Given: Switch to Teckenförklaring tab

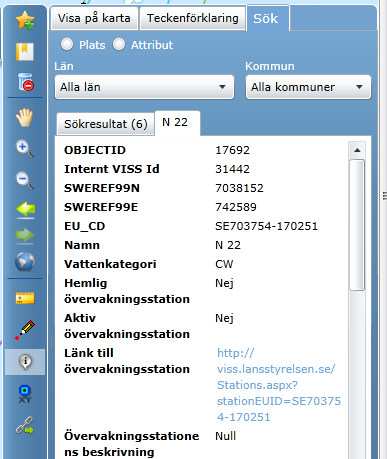Looking at the screenshot, I should click(193, 18).
